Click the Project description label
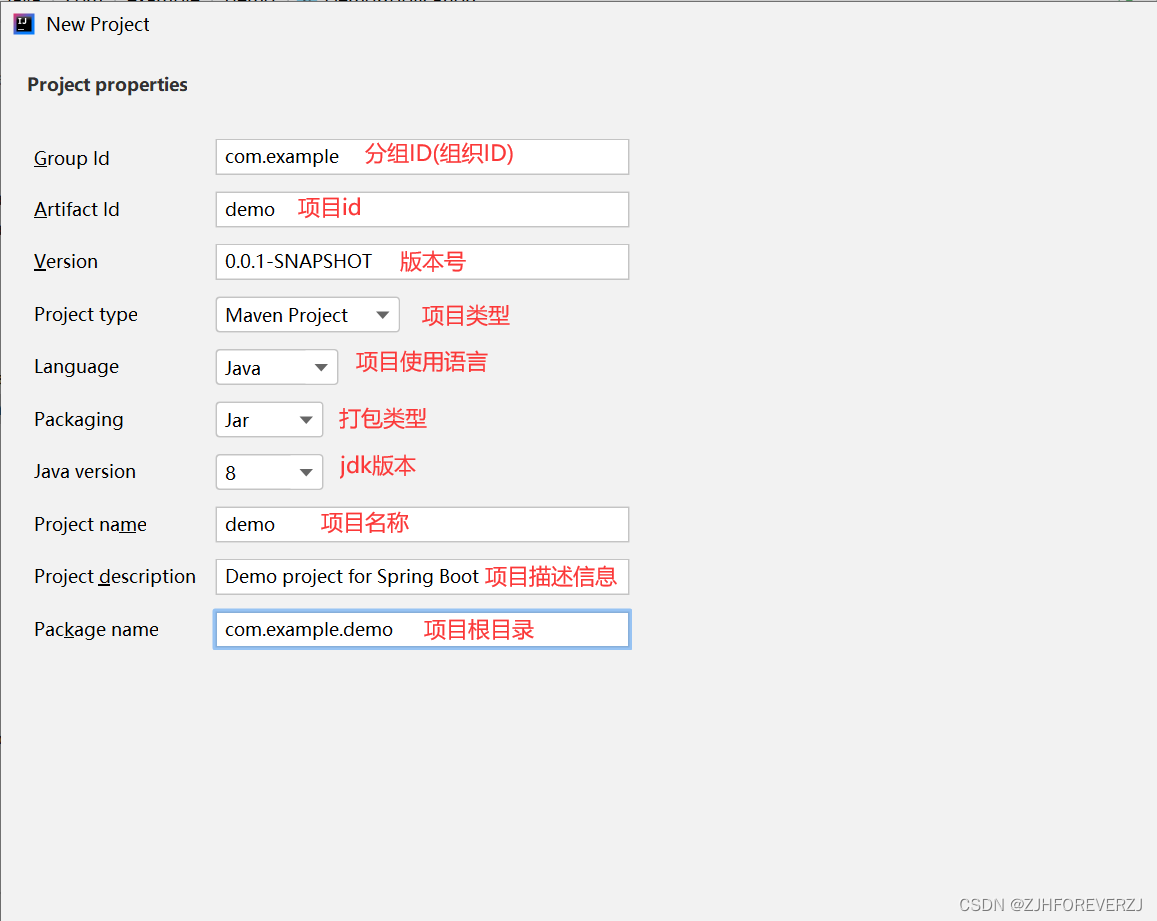Image resolution: width=1157 pixels, height=921 pixels. (x=115, y=577)
